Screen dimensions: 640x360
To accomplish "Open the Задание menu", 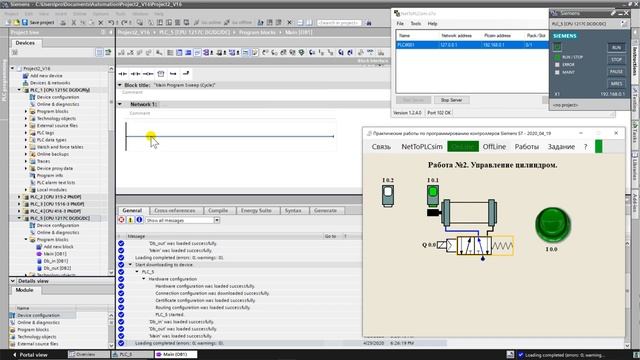I will click(x=561, y=147).
